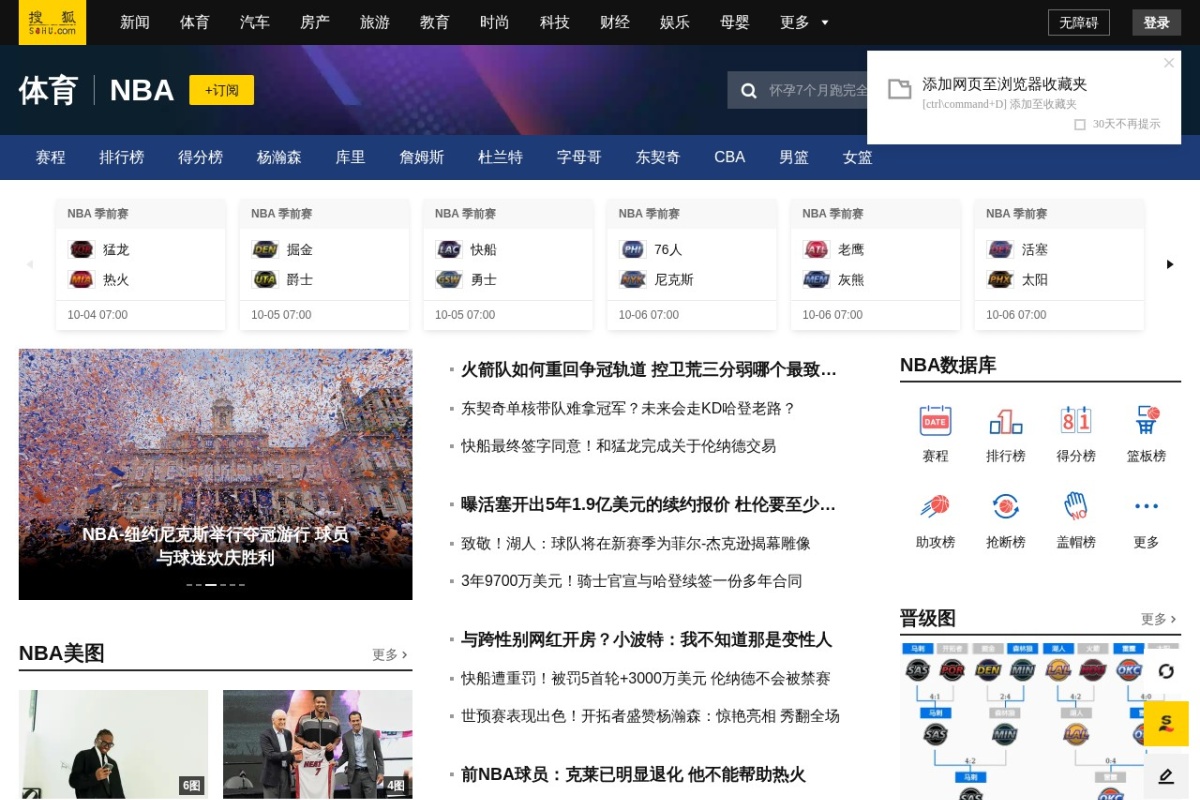Open the NBA section title link
The width and height of the screenshot is (1200, 800).
(x=142, y=90)
